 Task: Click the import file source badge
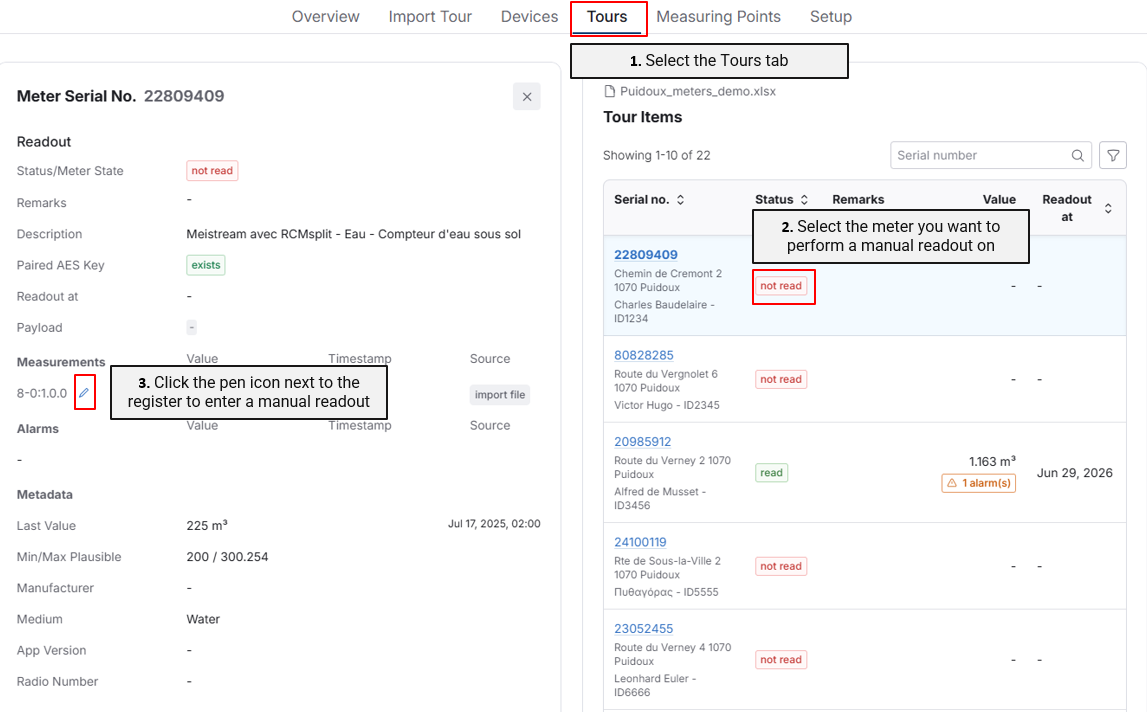(x=500, y=394)
